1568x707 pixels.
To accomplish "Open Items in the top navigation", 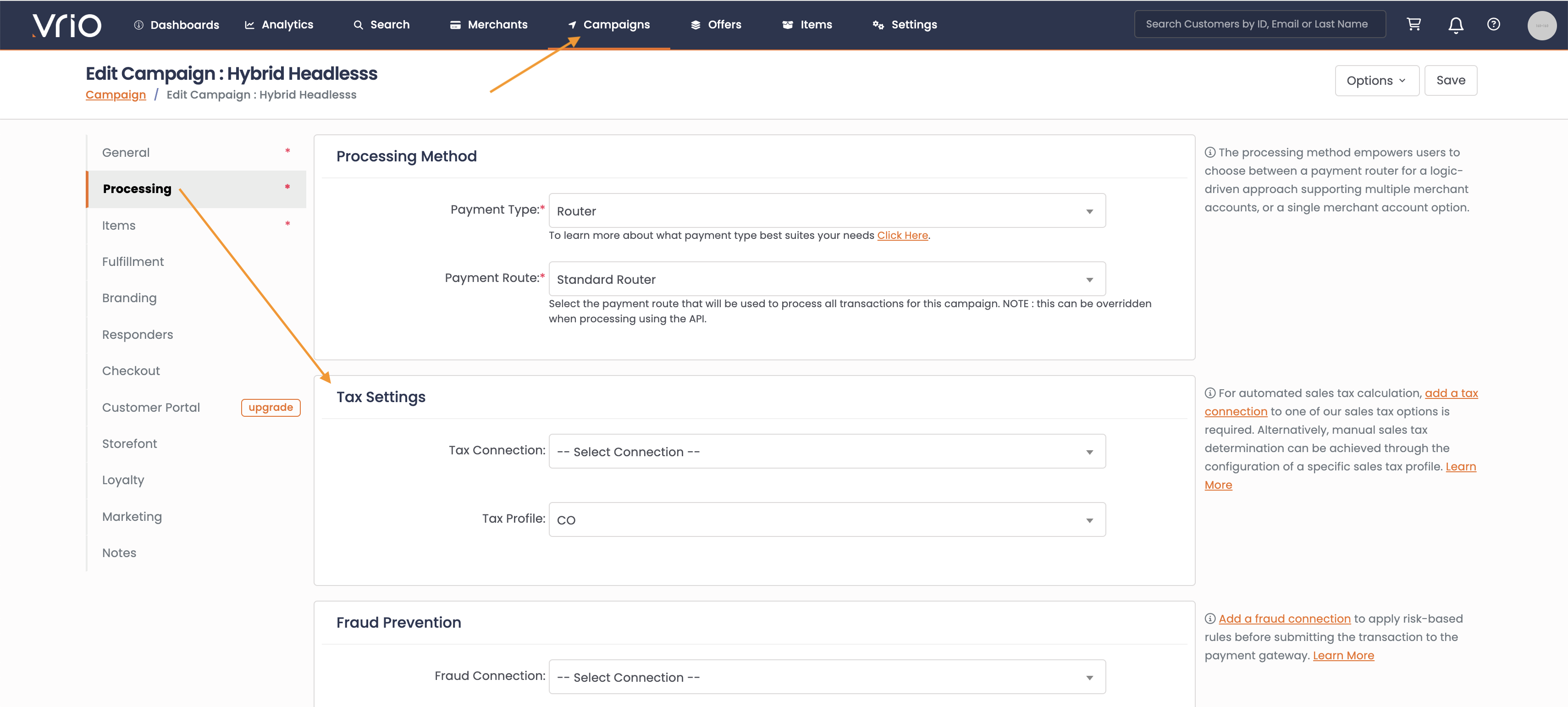I will 807,25.
